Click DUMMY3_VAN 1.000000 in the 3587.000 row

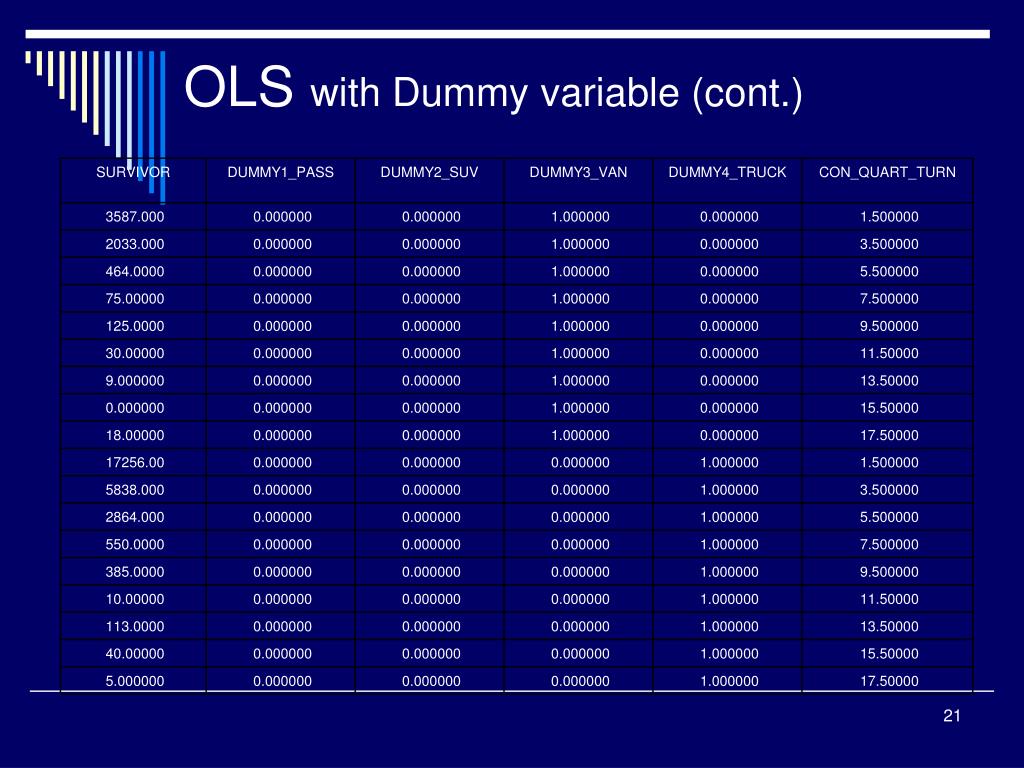[x=581, y=217]
